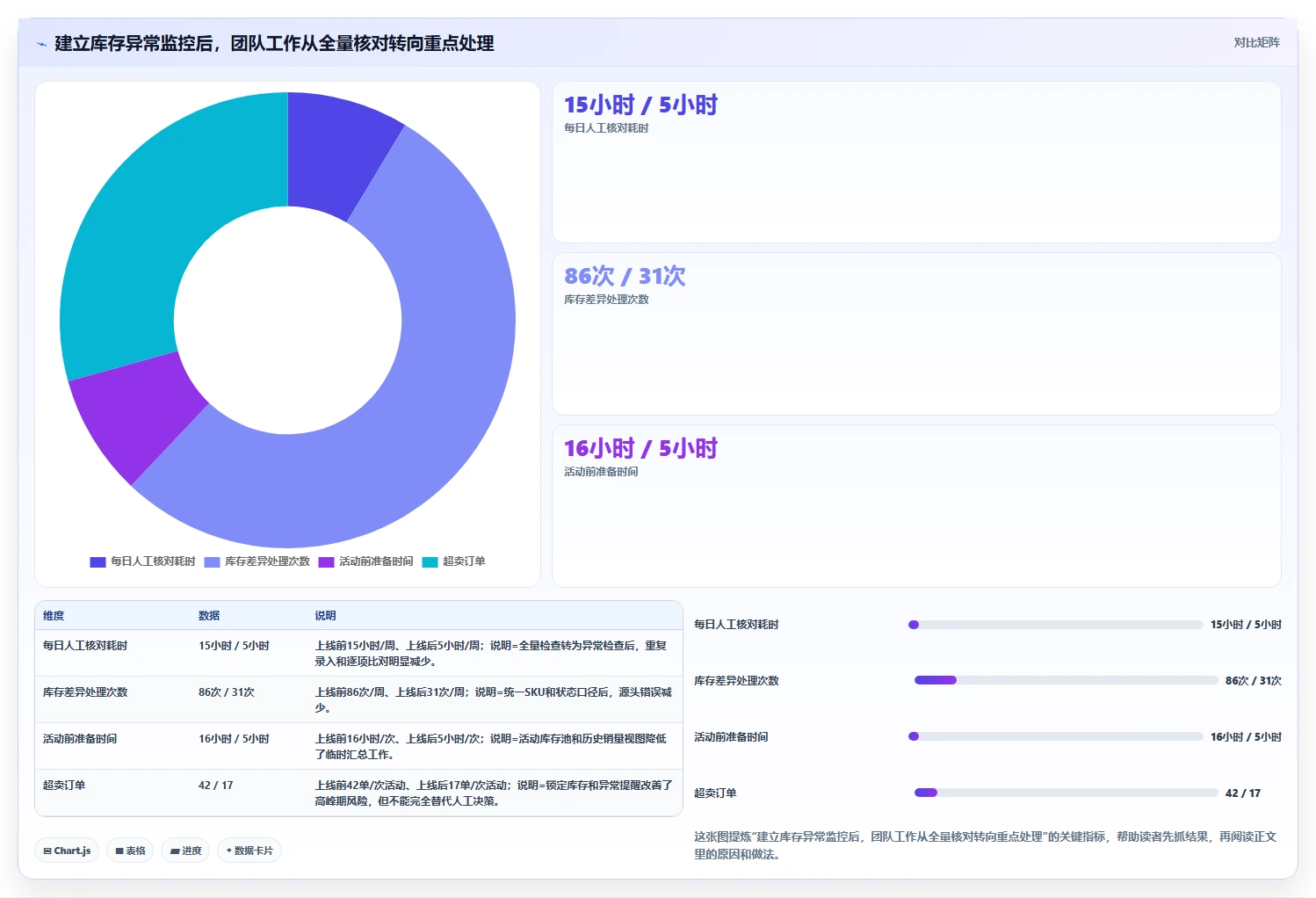Screen dimensions: 1316x898
Task: Click the 维度 table column header
Action: pos(54,616)
